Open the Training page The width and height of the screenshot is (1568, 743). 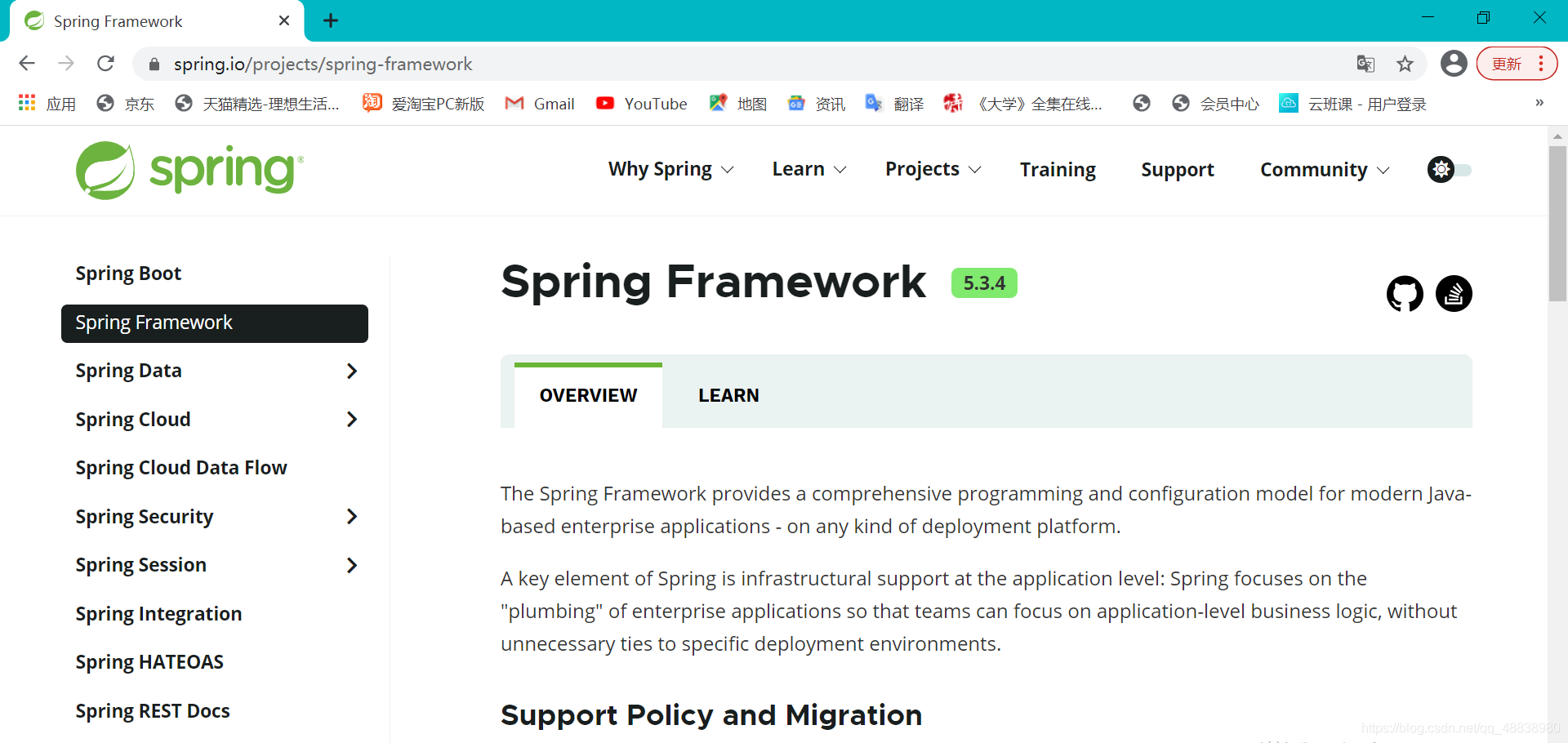point(1058,170)
